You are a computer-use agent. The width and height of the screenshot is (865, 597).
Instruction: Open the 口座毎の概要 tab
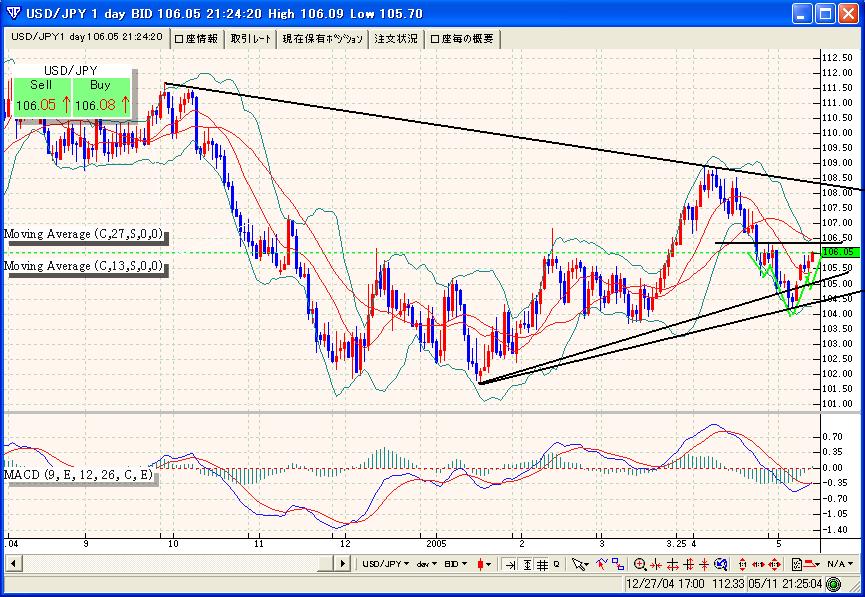(x=462, y=39)
